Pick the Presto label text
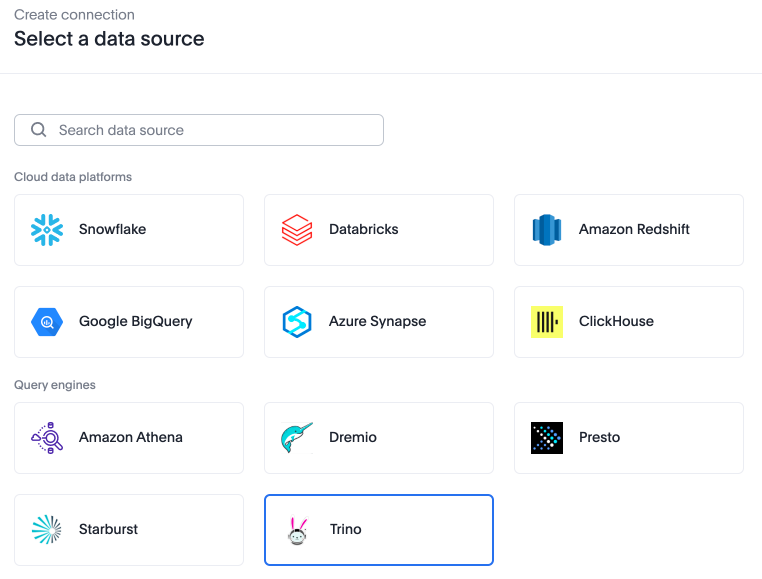The image size is (762, 579). coord(599,437)
